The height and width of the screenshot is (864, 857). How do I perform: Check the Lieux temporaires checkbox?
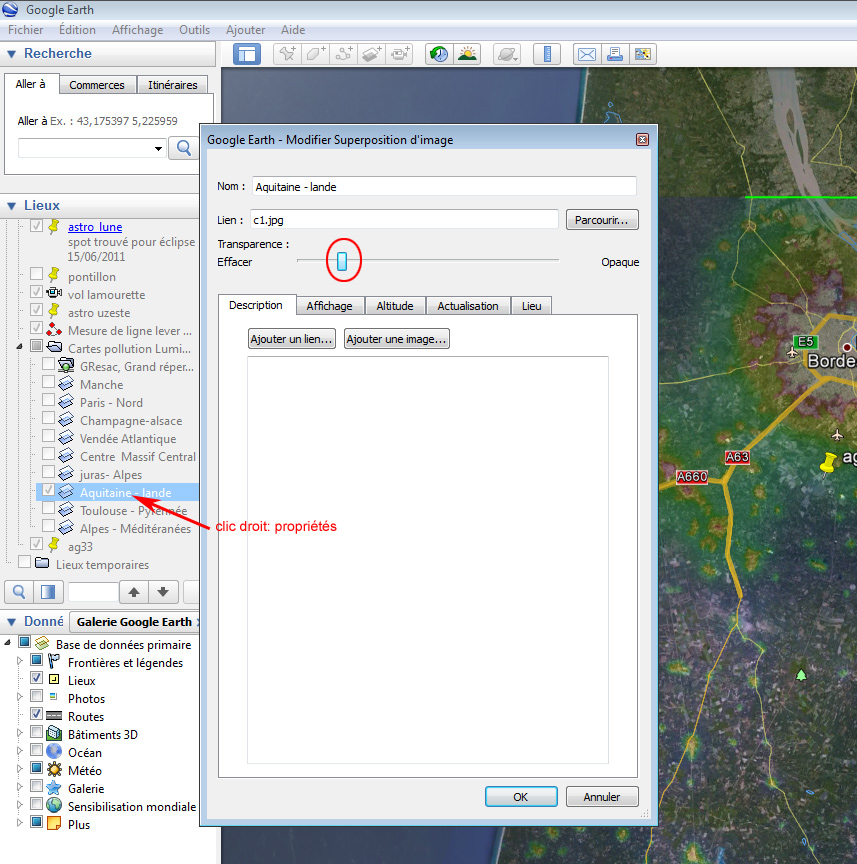click(24, 561)
